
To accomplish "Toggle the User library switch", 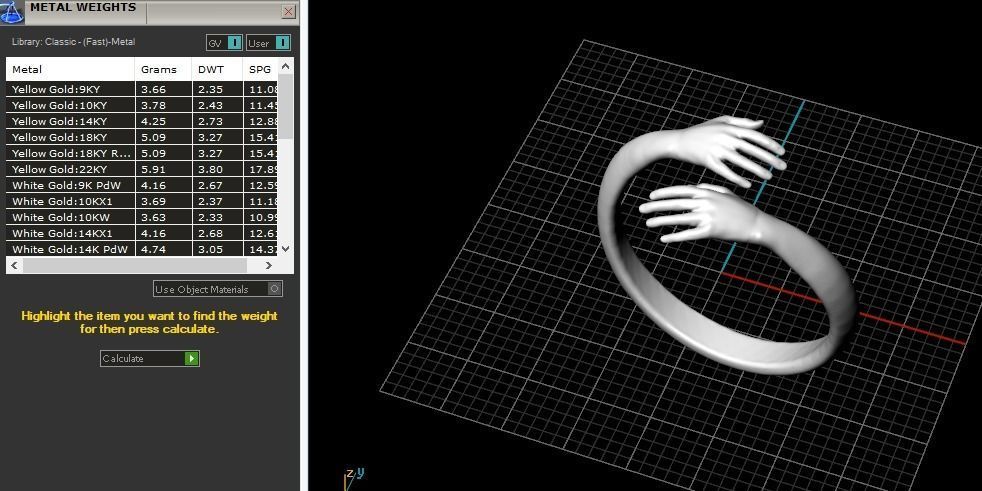I will [x=268, y=43].
